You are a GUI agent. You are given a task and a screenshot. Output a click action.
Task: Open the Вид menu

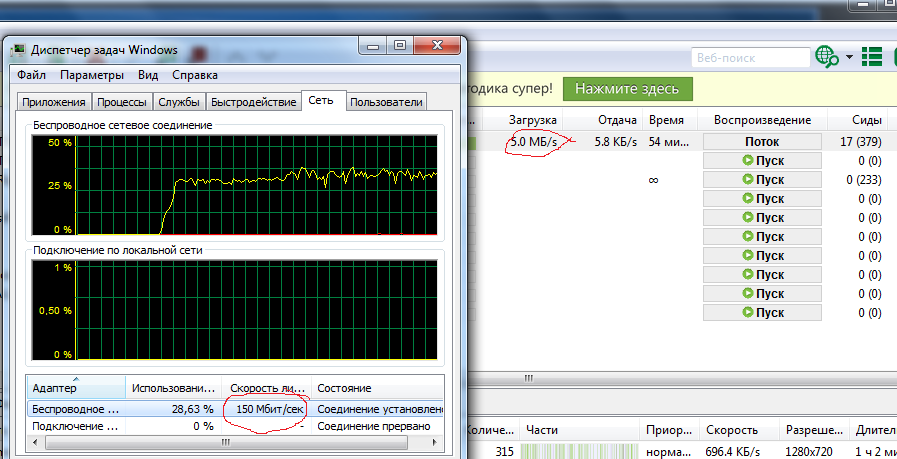148,75
